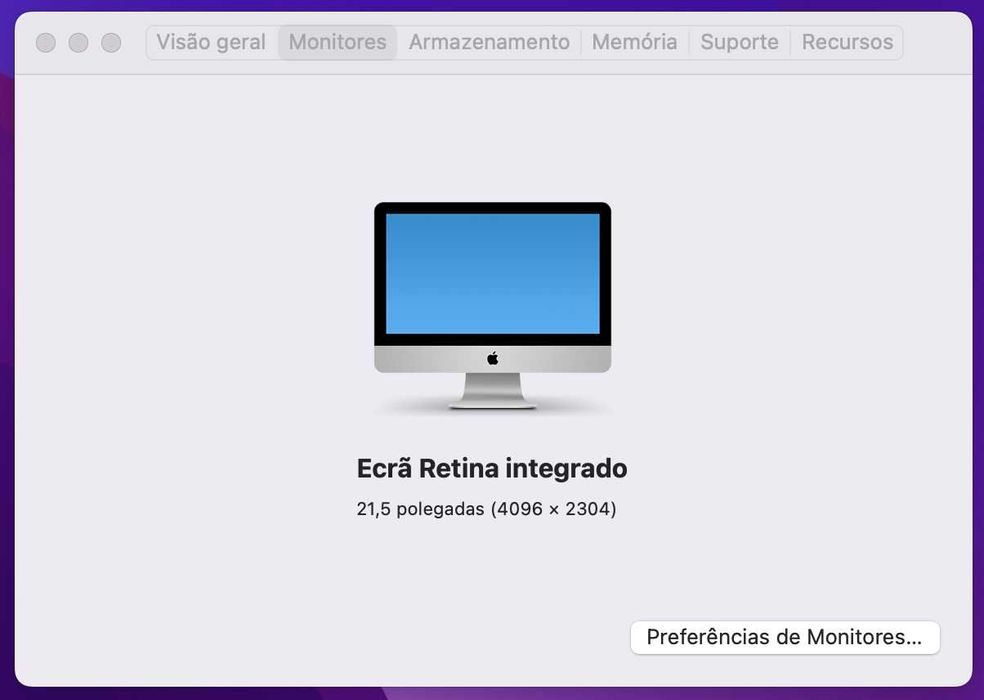
Task: Click the Preferências de Monitores button
Action: pos(785,637)
